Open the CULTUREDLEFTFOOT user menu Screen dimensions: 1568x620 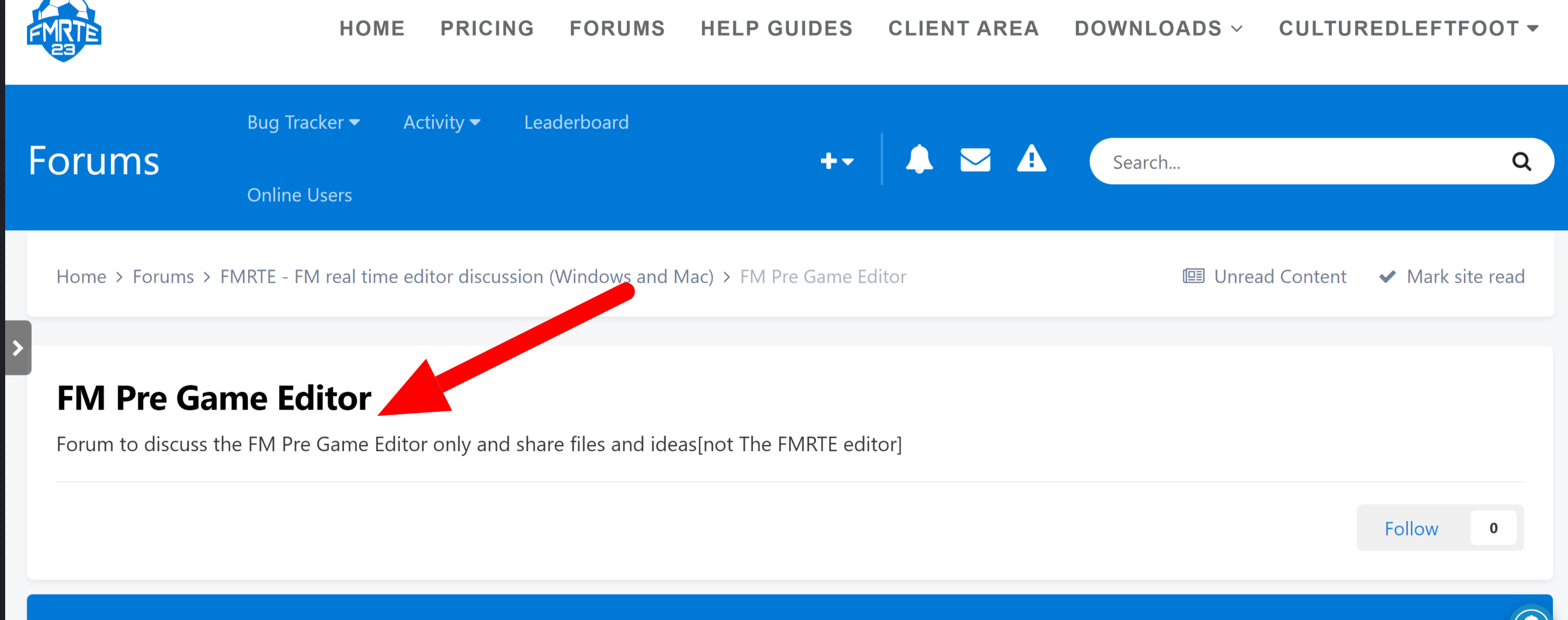pos(1408,28)
